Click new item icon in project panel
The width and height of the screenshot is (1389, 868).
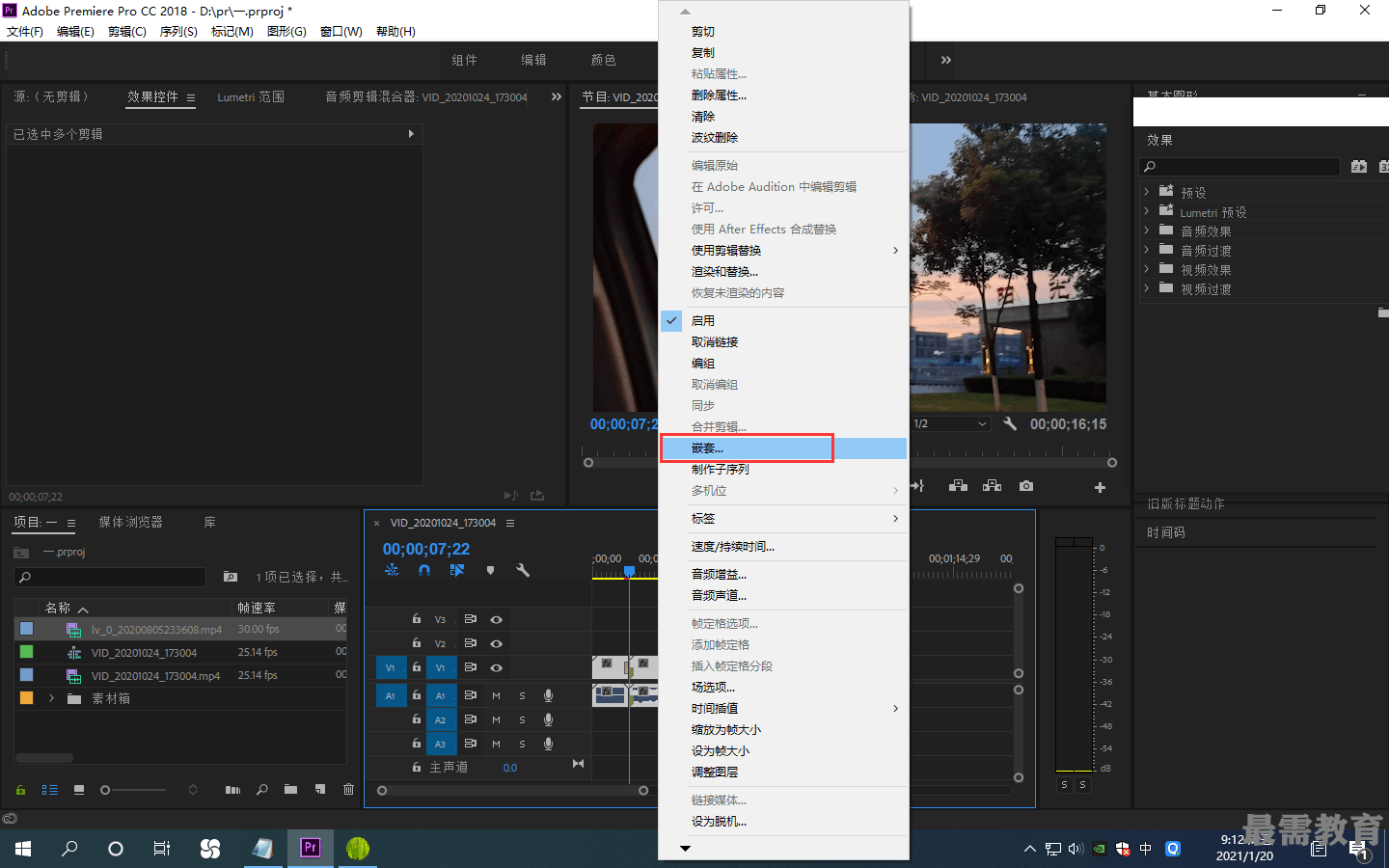point(319,789)
